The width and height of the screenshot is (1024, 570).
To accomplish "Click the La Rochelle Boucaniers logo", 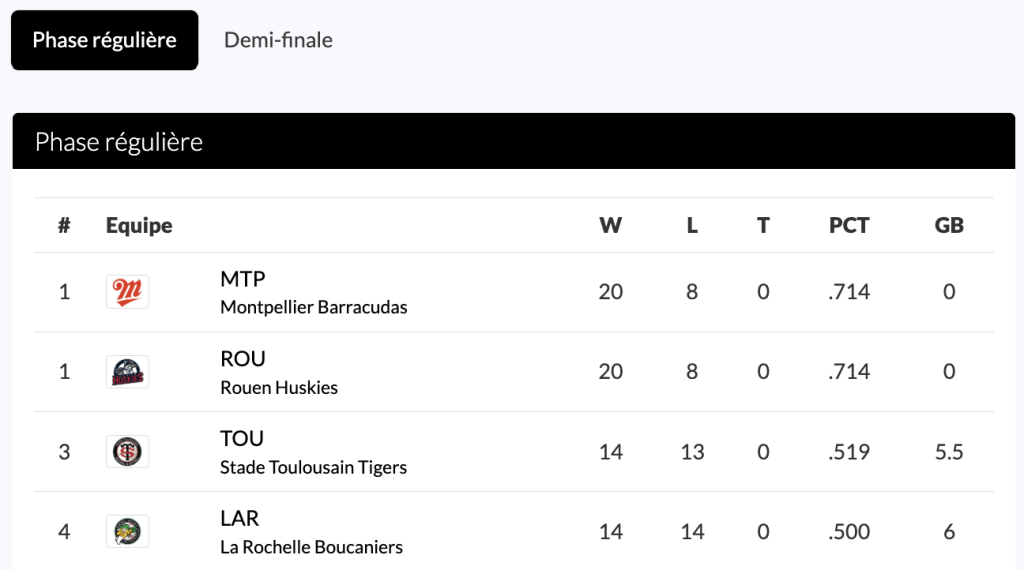I will tap(127, 531).
